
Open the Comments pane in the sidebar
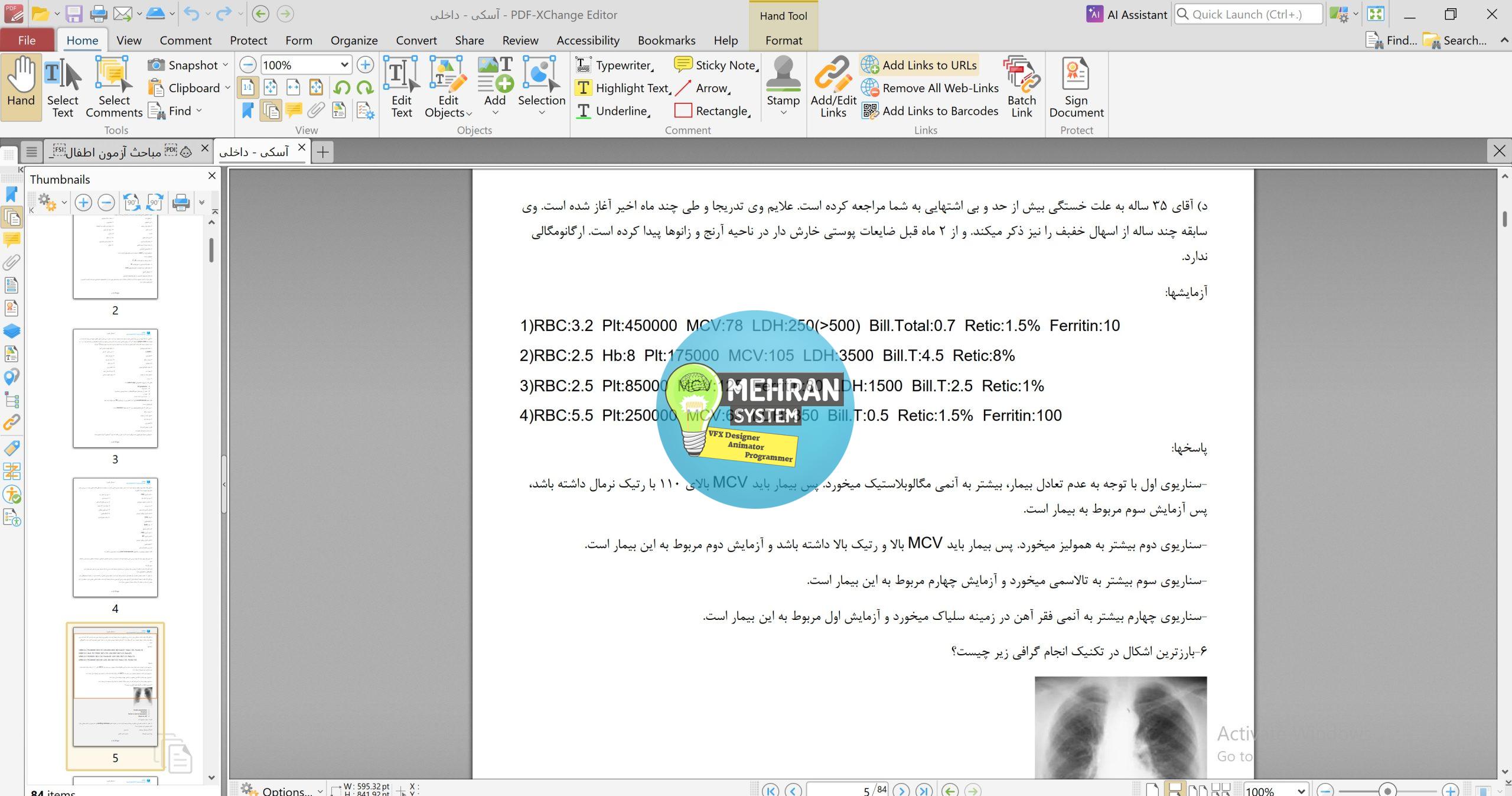[x=12, y=239]
